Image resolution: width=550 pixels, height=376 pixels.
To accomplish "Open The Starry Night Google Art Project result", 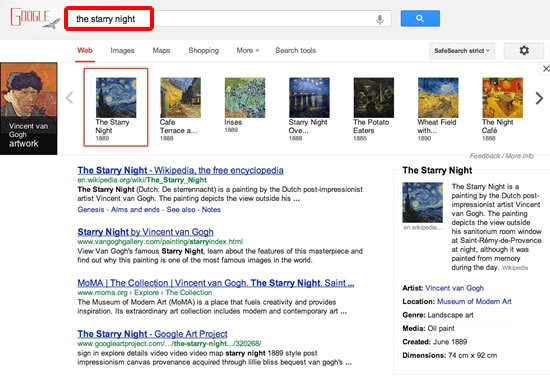I will [152, 334].
